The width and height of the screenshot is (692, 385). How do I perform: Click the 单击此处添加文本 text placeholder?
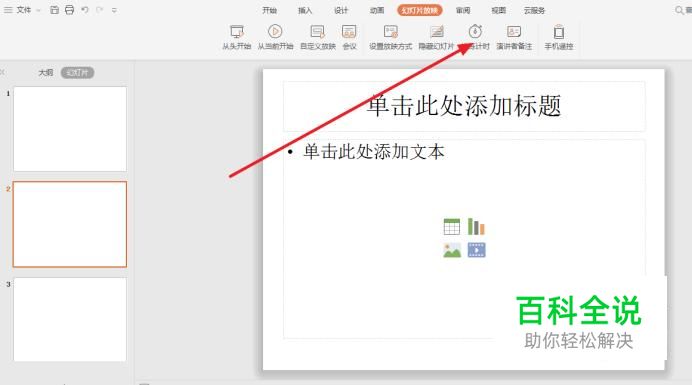(x=374, y=151)
